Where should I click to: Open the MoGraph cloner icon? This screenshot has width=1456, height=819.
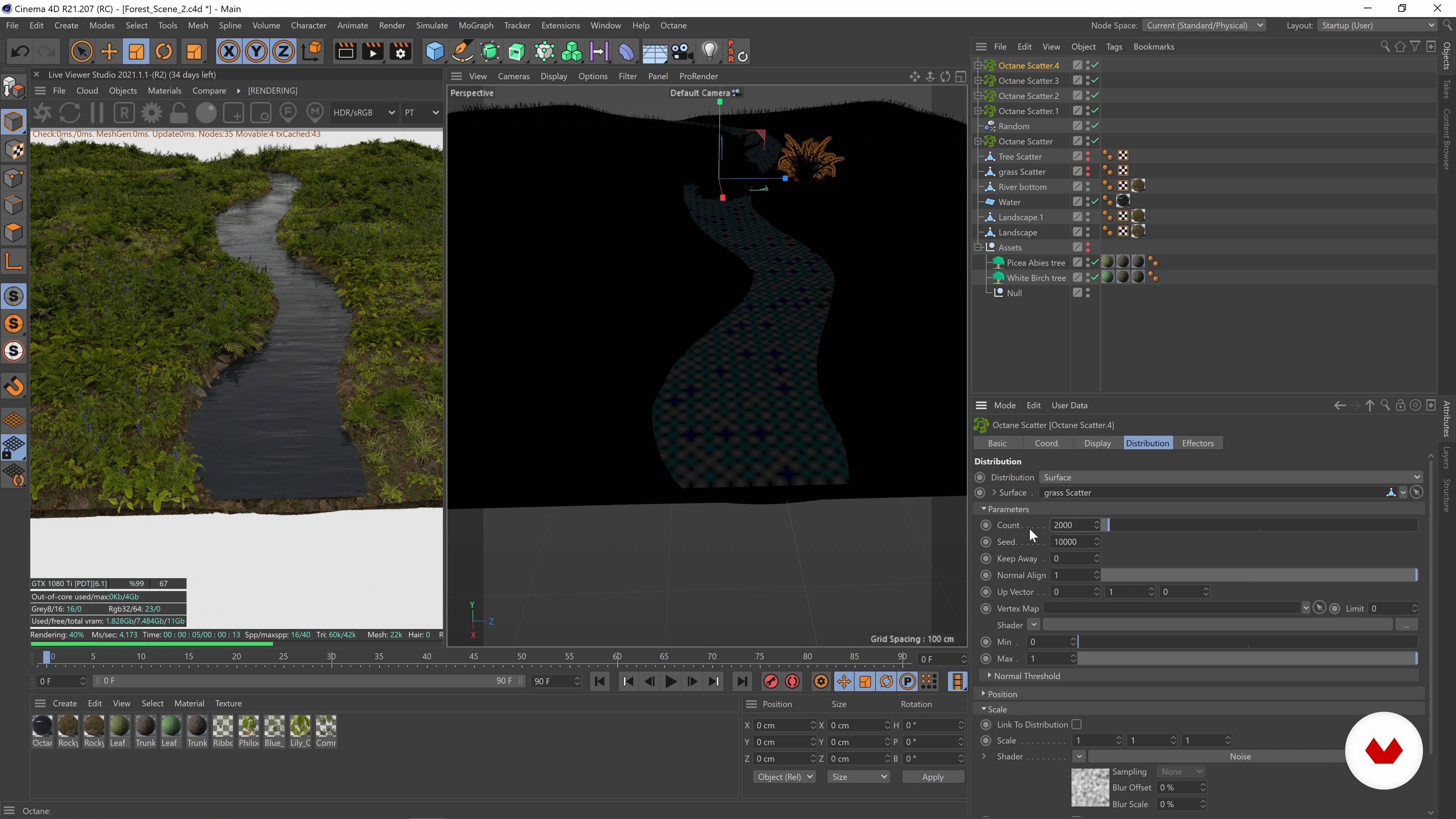coord(572,52)
